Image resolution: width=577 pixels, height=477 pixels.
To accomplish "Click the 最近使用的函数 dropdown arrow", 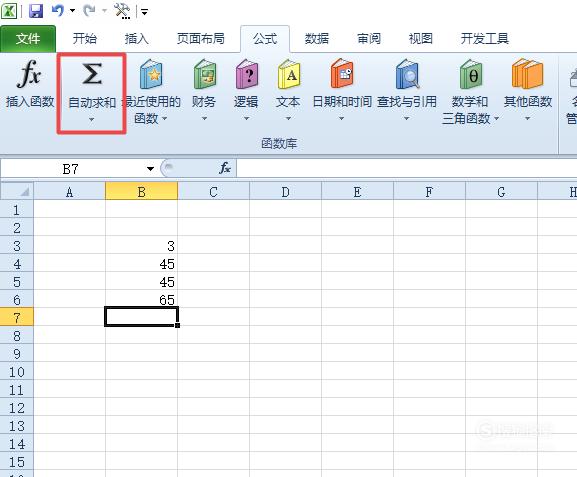I will coord(164,119).
